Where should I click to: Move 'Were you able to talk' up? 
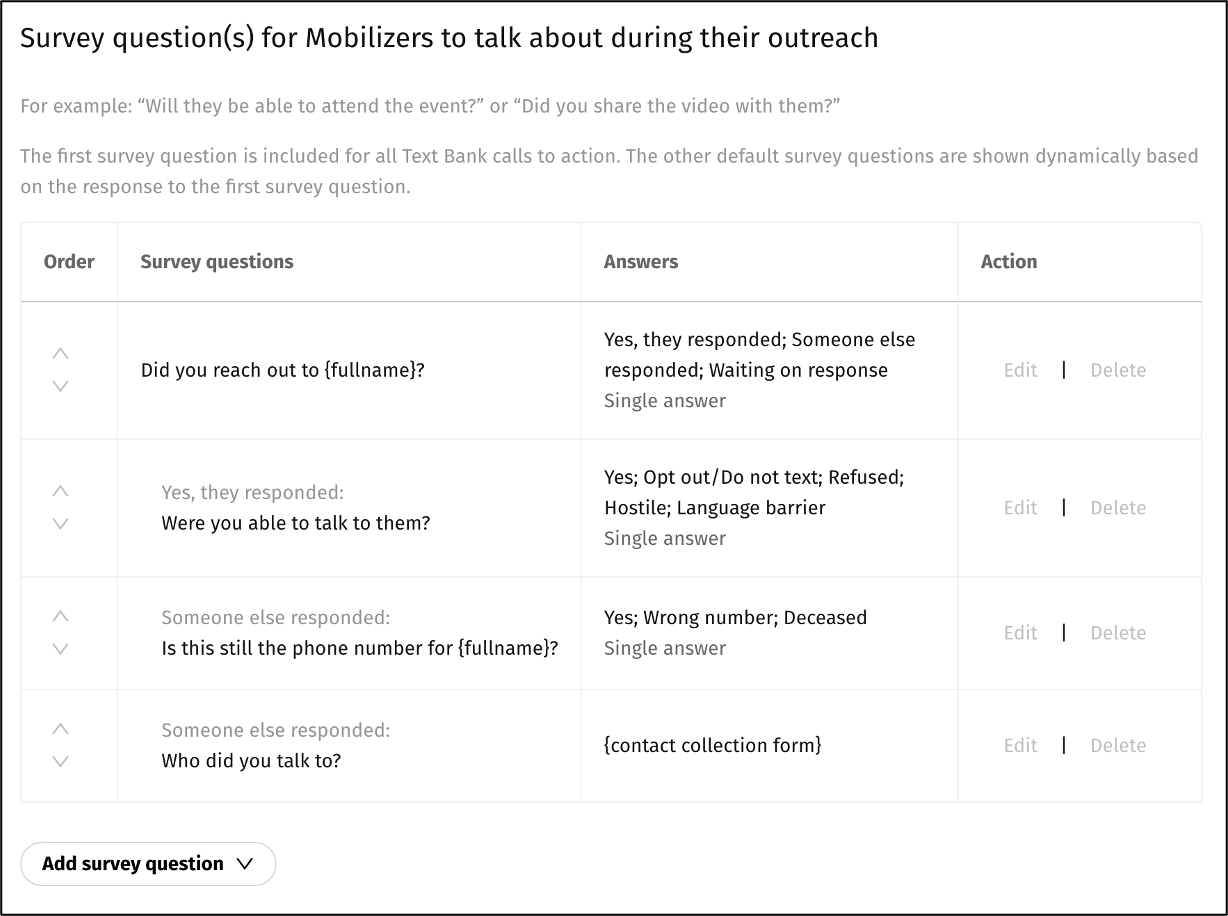click(x=60, y=492)
